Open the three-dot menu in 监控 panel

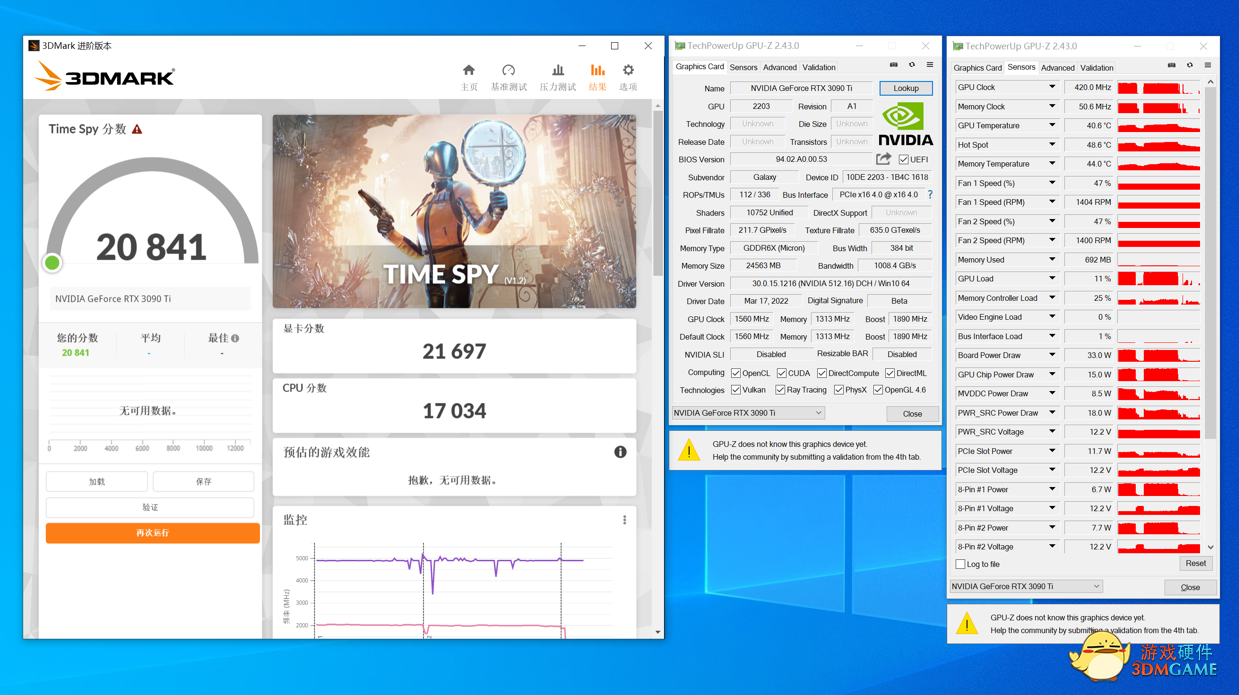(625, 520)
